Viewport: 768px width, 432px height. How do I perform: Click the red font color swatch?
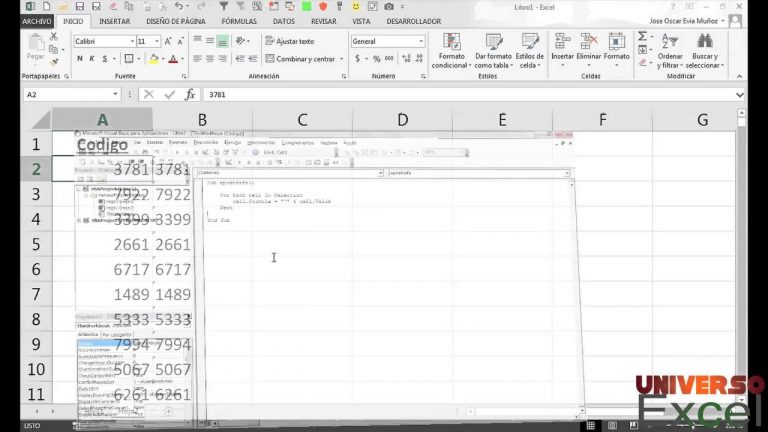point(172,59)
